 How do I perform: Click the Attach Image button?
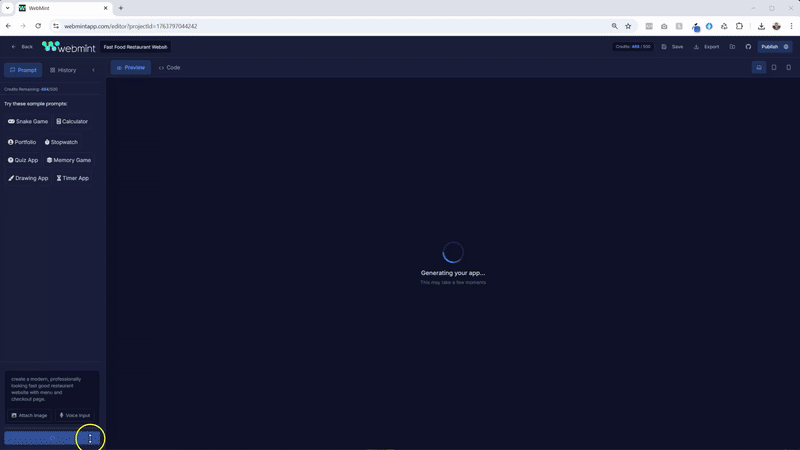click(x=29, y=415)
